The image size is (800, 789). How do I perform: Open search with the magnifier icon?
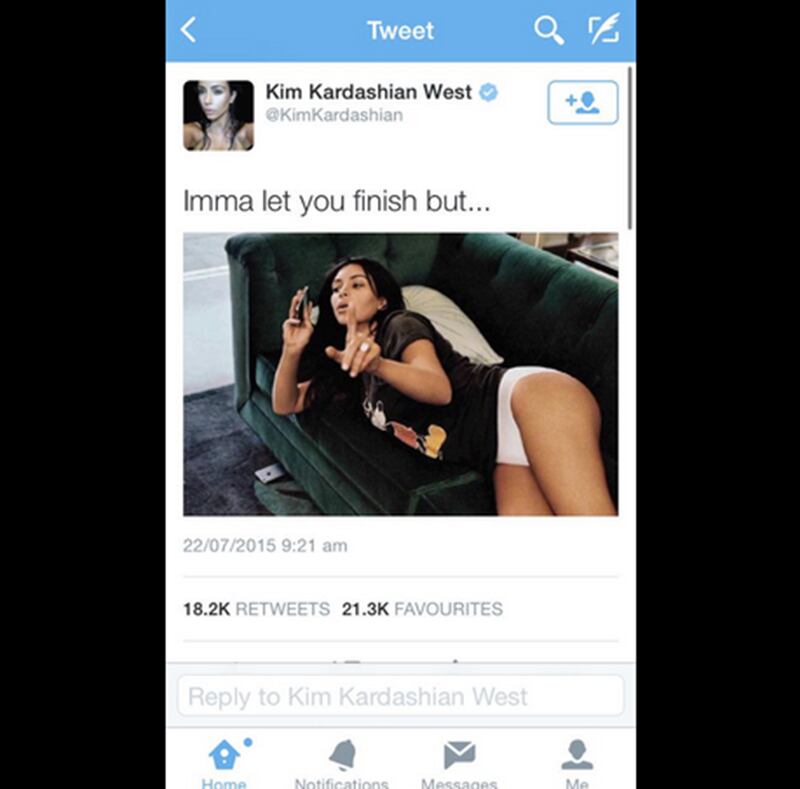pyautogui.click(x=548, y=30)
